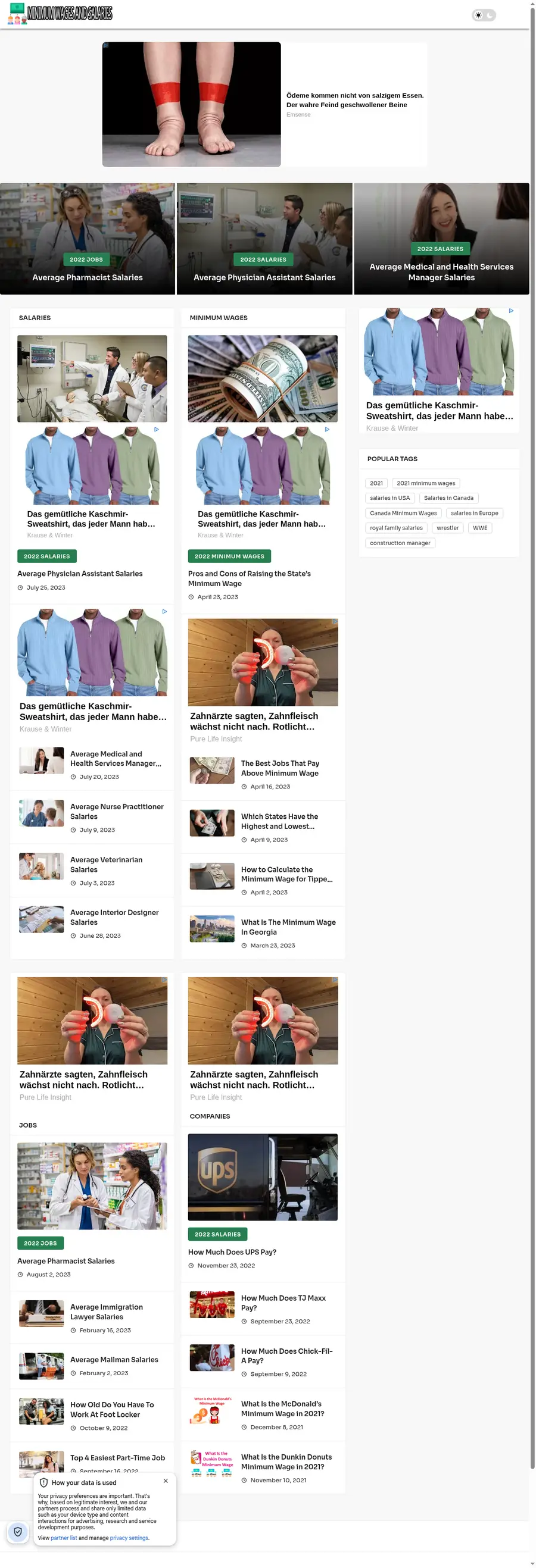This screenshot has height=1568, width=536.
Task: Select the 'Canada Minimum Wages' tag
Action: 403,513
